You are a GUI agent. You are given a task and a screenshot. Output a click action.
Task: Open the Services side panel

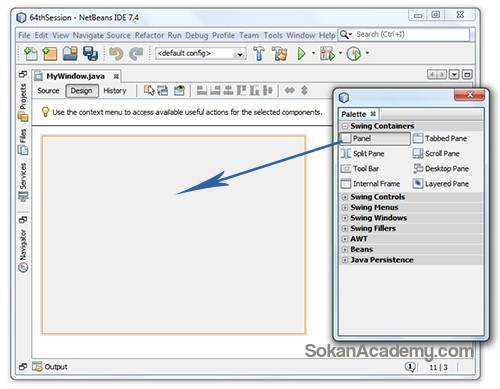pos(23,182)
